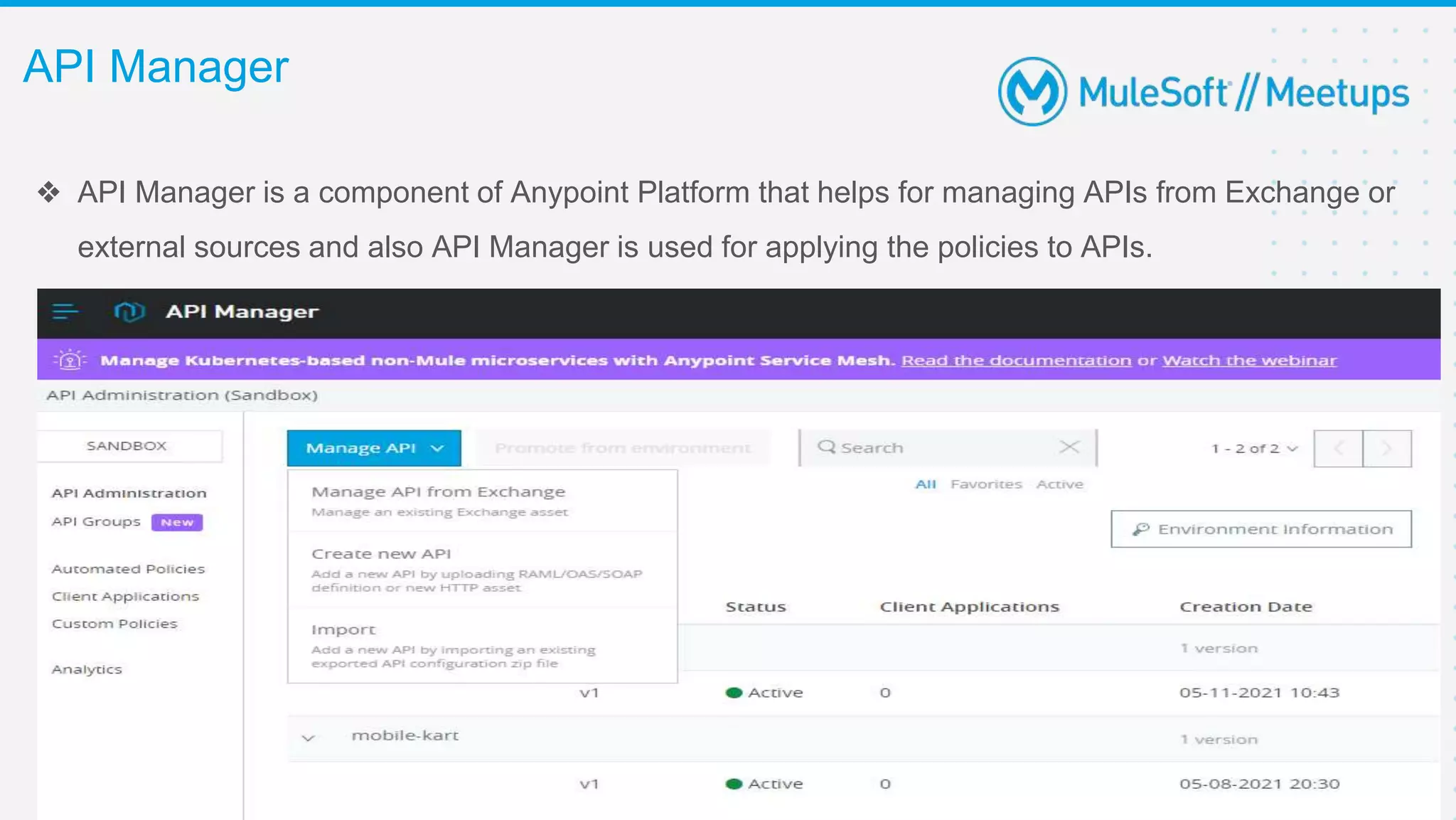Go to the previous page arrow
The image size is (1456, 820).
1338,448
